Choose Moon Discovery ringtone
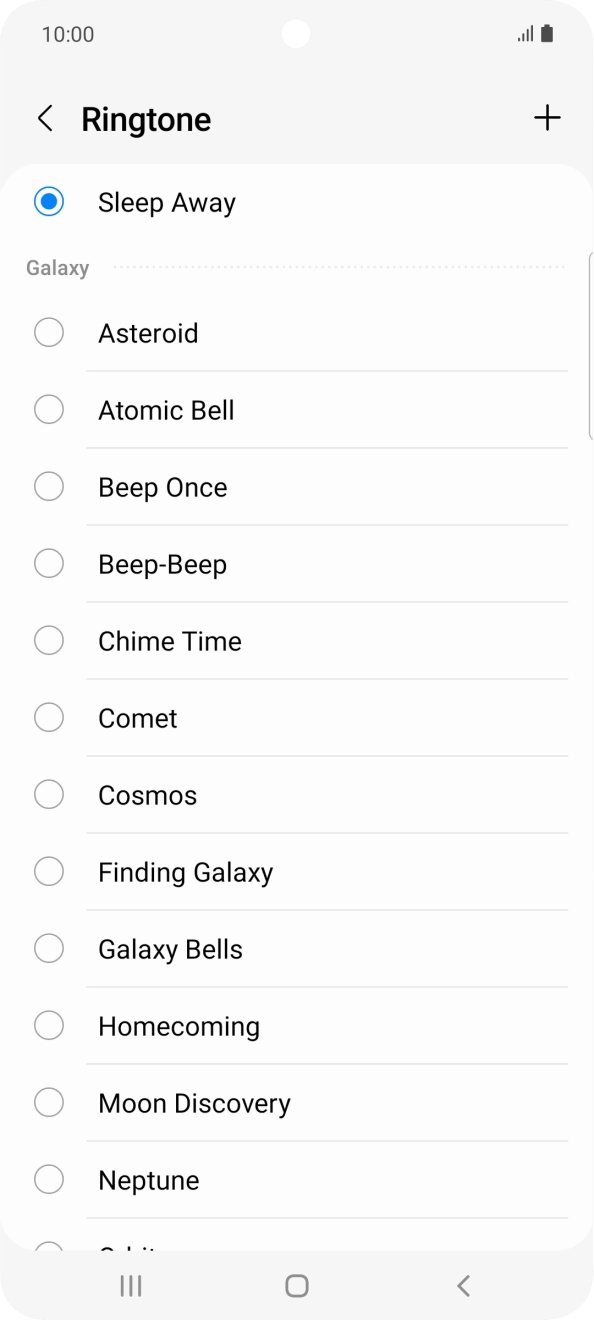 (x=193, y=1102)
